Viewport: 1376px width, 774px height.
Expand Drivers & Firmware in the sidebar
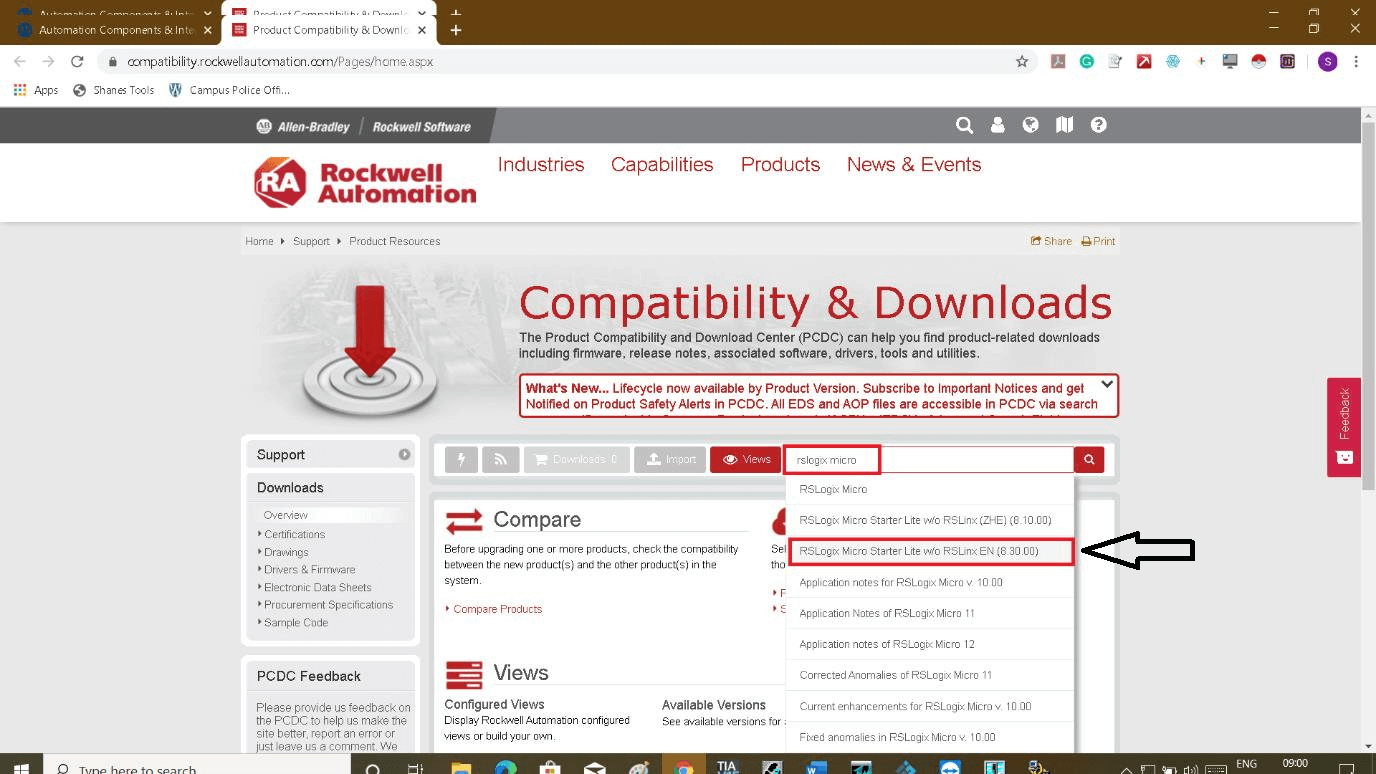(x=309, y=569)
